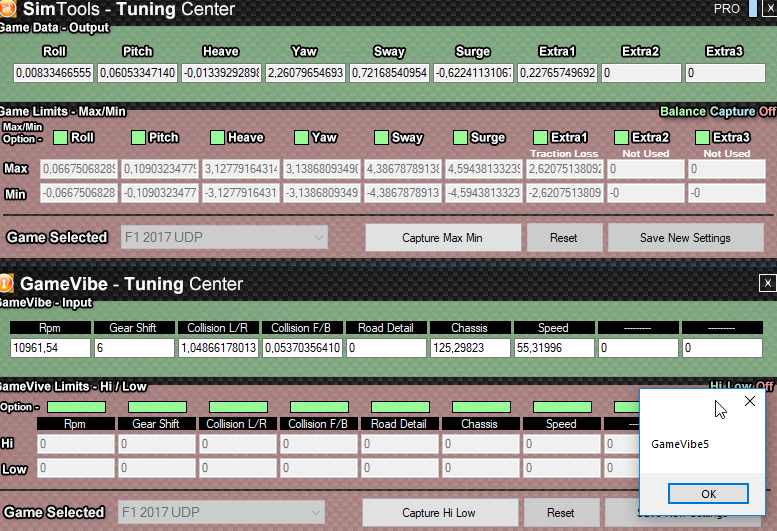This screenshot has width=777, height=531.
Task: Enable the Heave max/min option checkbox
Action: pyautogui.click(x=217, y=138)
